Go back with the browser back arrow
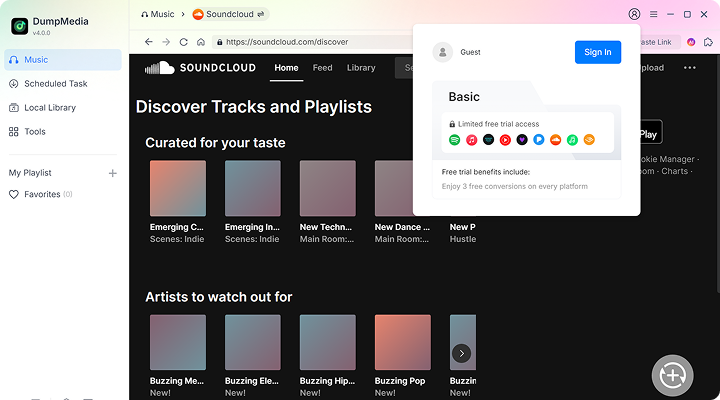This screenshot has height=400, width=720. [148, 42]
